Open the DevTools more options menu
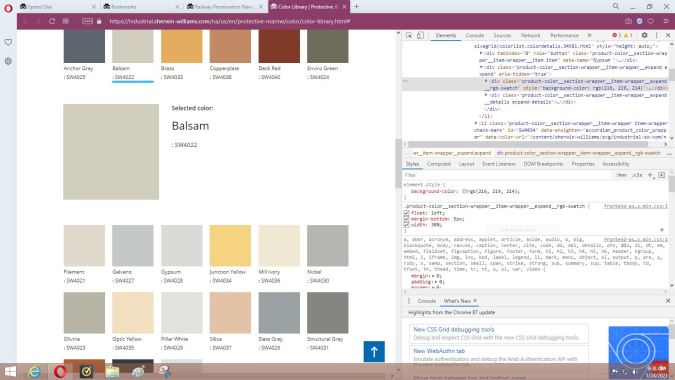This screenshot has height=380, width=675. pyautogui.click(x=656, y=35)
